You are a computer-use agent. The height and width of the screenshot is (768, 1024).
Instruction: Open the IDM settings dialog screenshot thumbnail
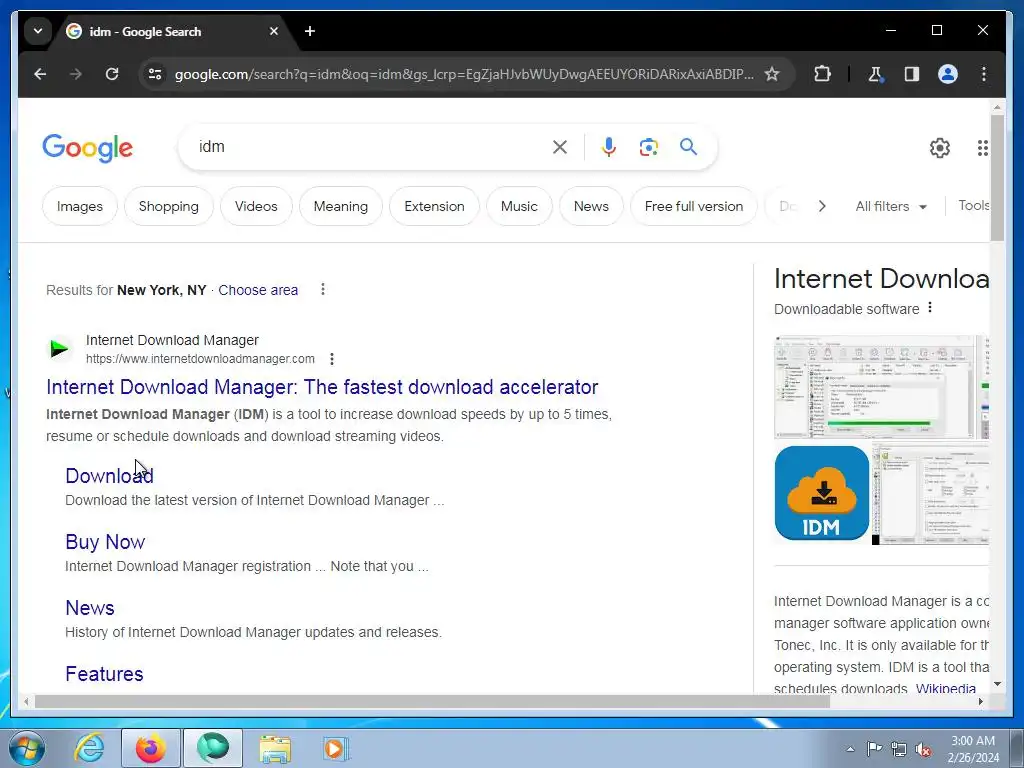930,493
